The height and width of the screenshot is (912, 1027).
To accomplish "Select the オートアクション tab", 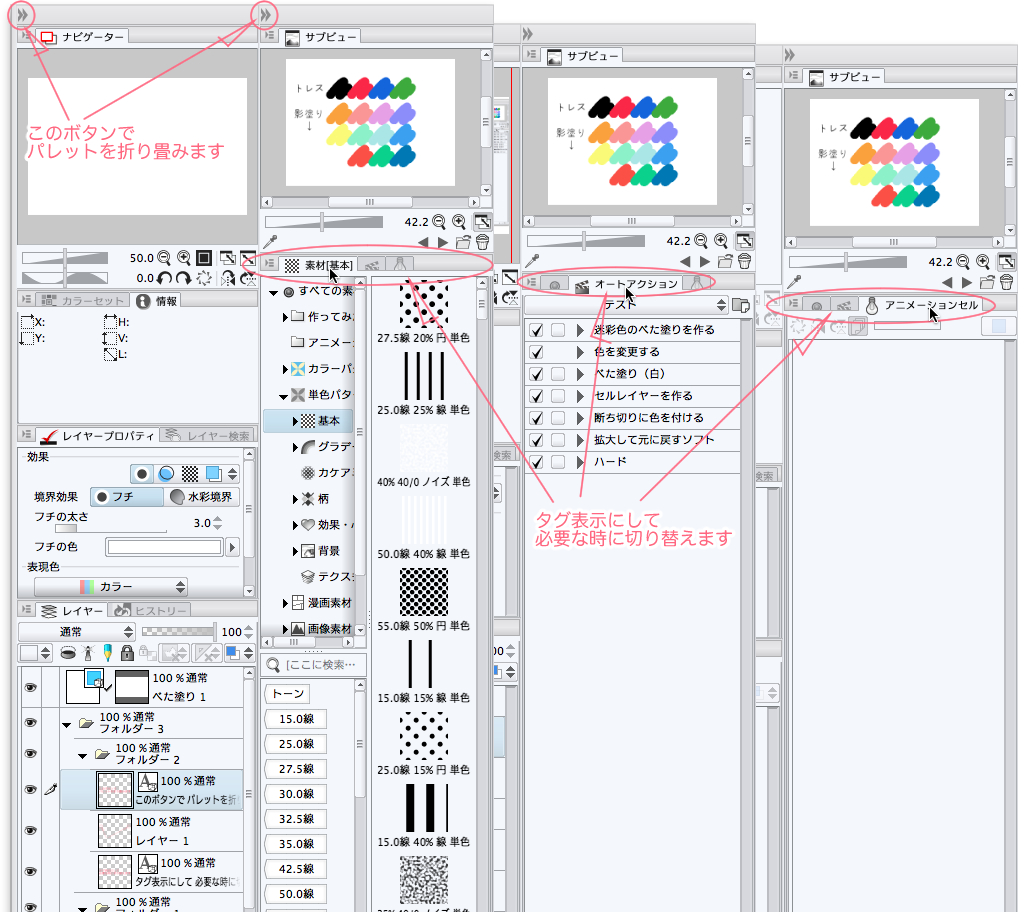I will 625,284.
